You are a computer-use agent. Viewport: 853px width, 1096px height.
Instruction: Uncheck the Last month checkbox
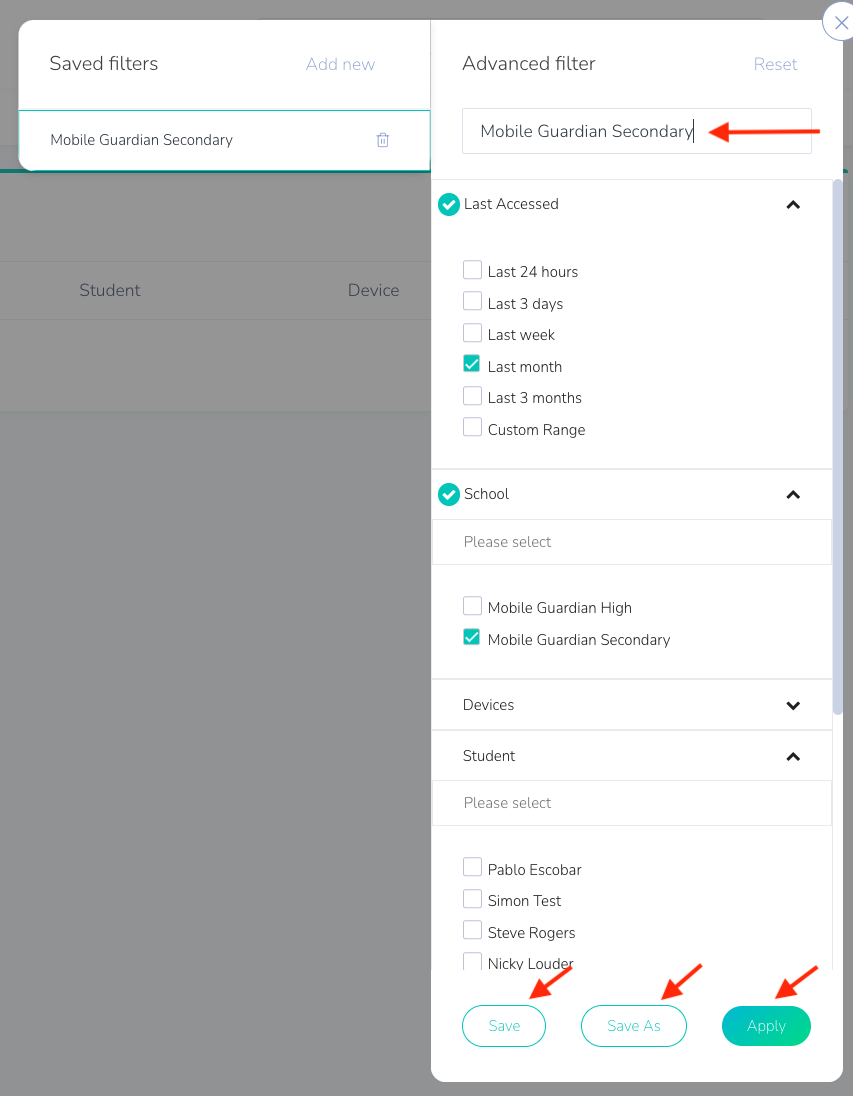(472, 365)
